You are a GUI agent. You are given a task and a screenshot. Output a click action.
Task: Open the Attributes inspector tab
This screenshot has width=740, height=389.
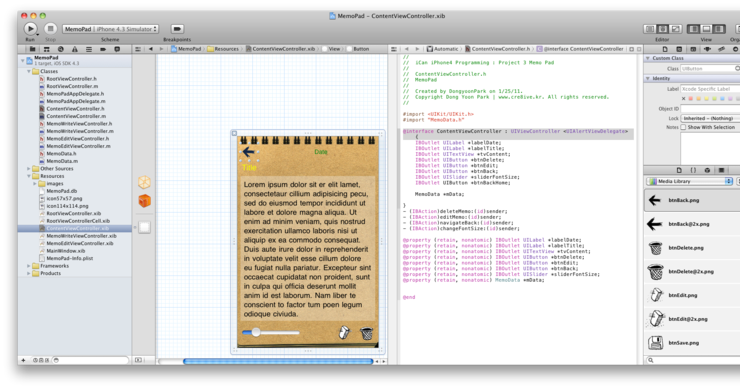707,49
